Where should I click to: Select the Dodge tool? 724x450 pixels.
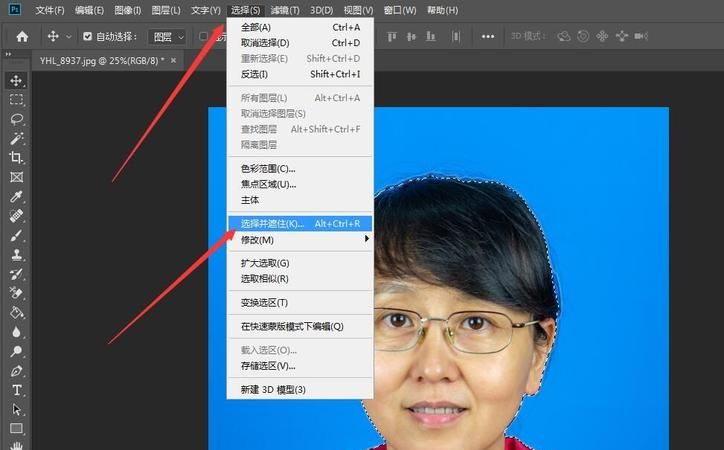tap(16, 352)
